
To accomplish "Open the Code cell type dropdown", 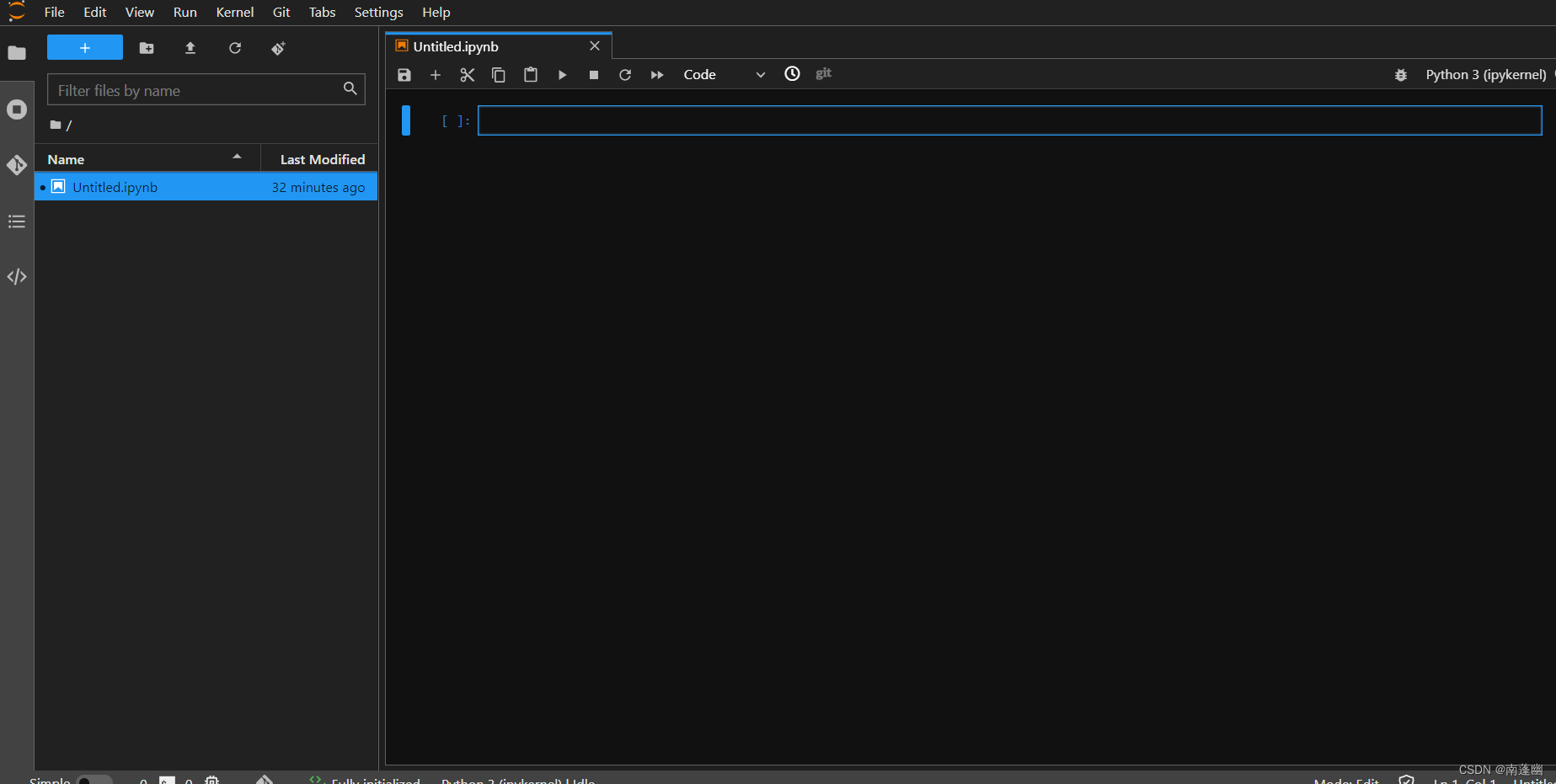I will point(724,75).
